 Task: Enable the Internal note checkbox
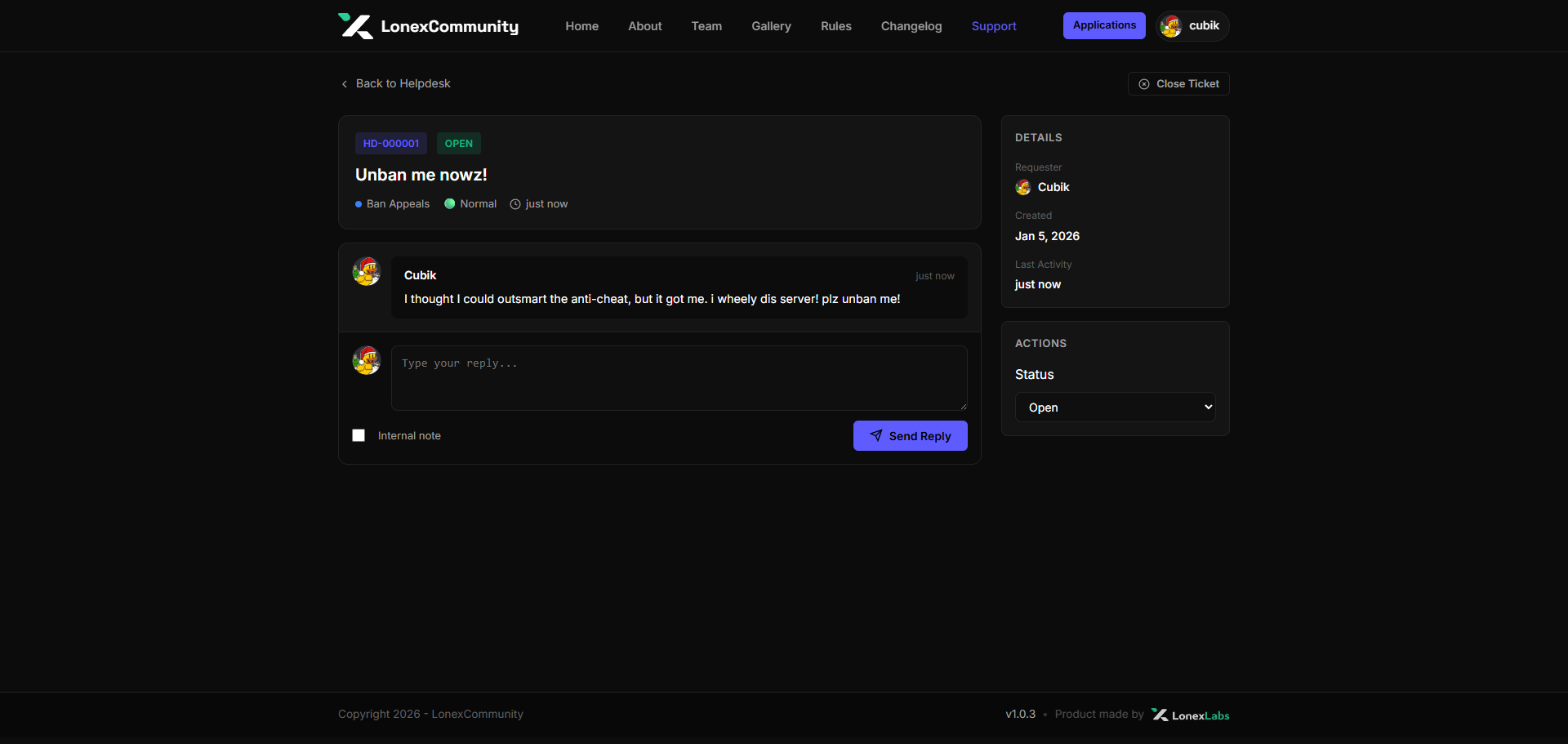pos(359,435)
